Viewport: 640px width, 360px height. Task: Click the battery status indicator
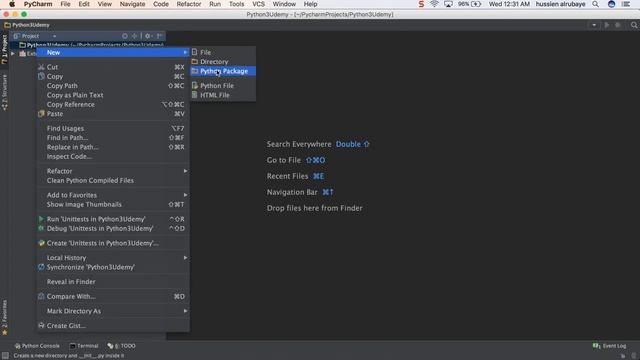(469, 4)
